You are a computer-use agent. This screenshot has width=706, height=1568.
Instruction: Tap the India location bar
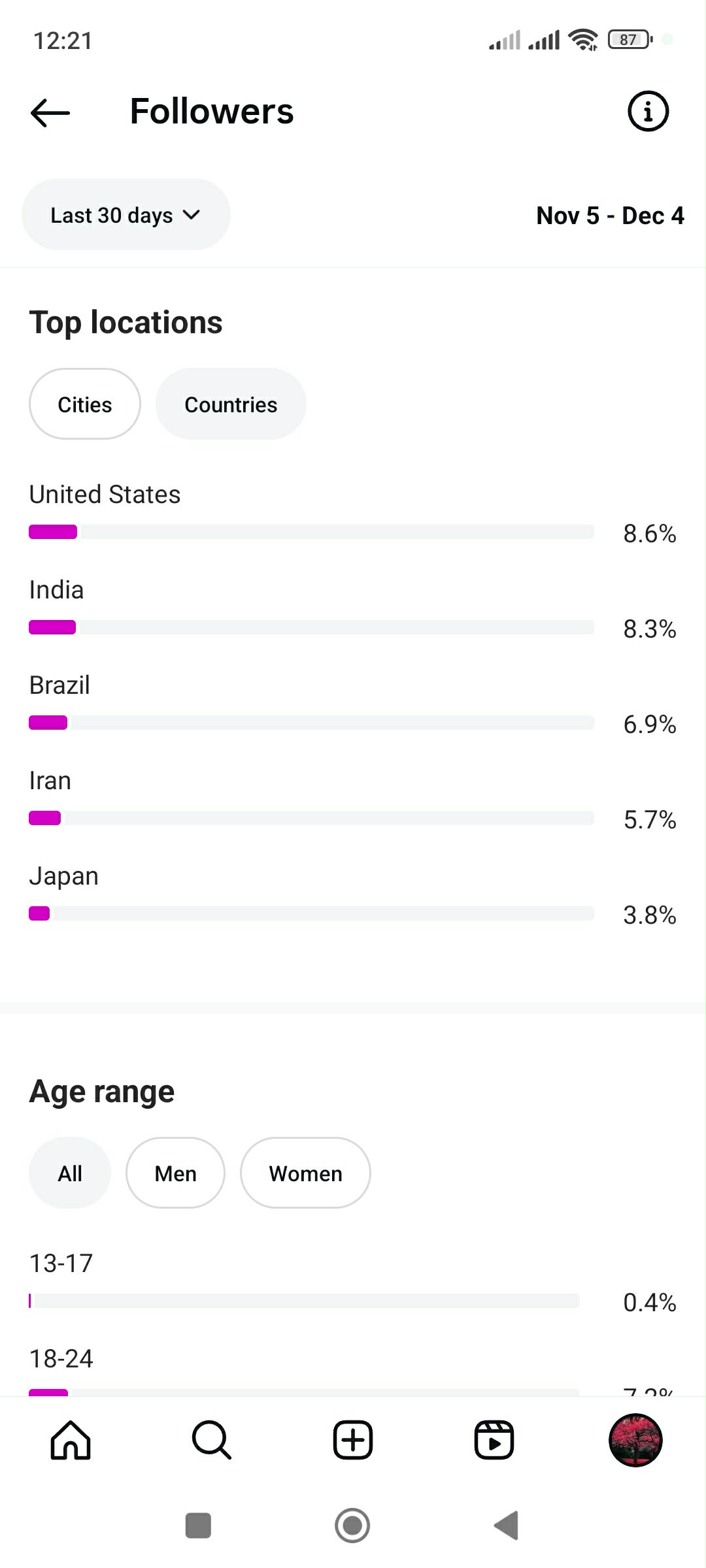(311, 627)
